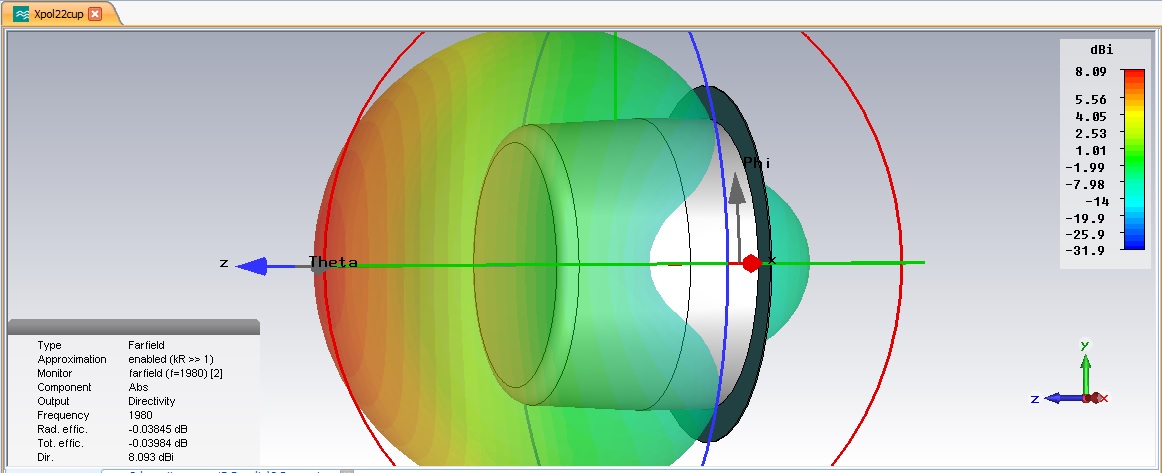
Task: Click the Type label in info box
Action: point(50,345)
